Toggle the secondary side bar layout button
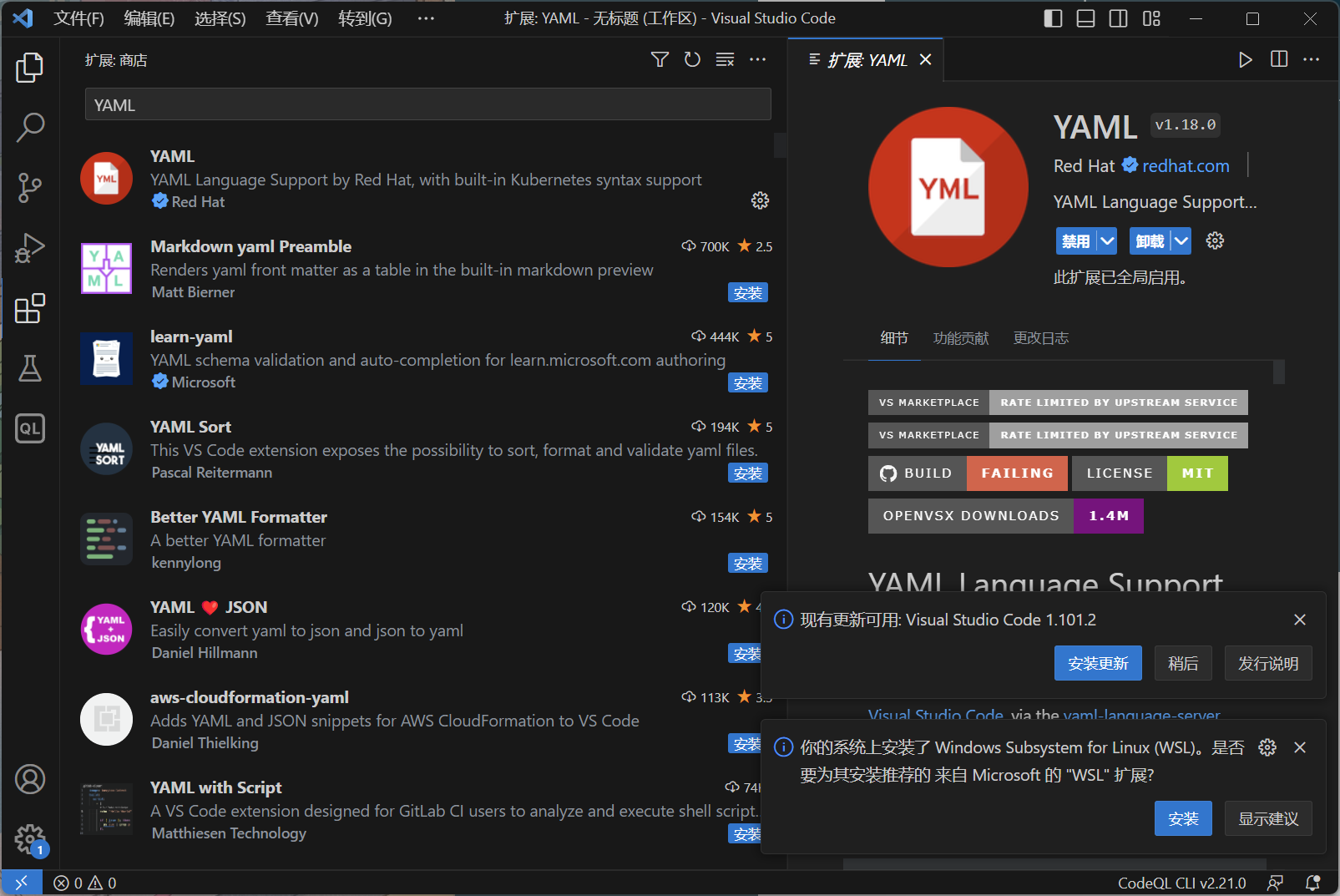The image size is (1340, 896). click(x=1118, y=18)
